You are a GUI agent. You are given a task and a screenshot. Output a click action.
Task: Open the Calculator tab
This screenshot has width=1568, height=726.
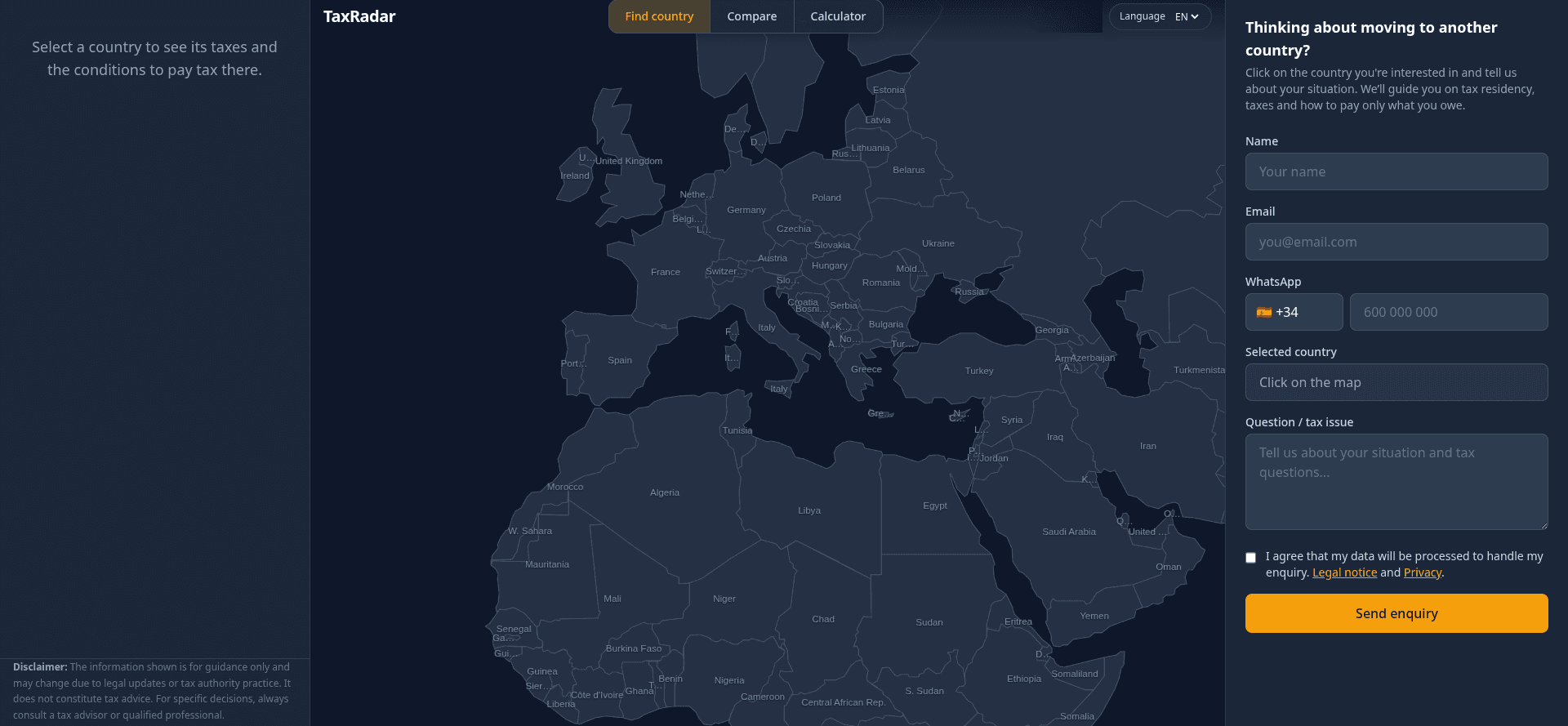coord(838,16)
